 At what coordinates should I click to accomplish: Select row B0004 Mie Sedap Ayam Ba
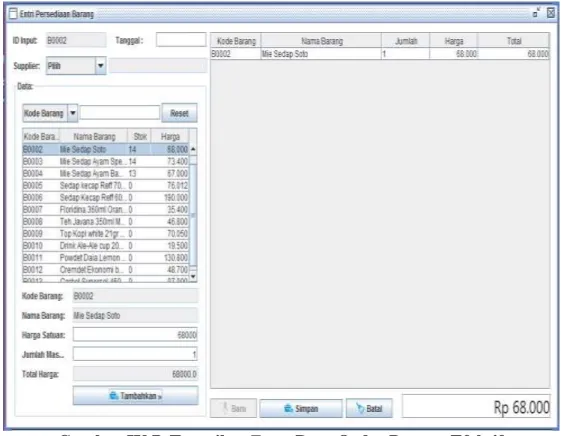(106, 173)
